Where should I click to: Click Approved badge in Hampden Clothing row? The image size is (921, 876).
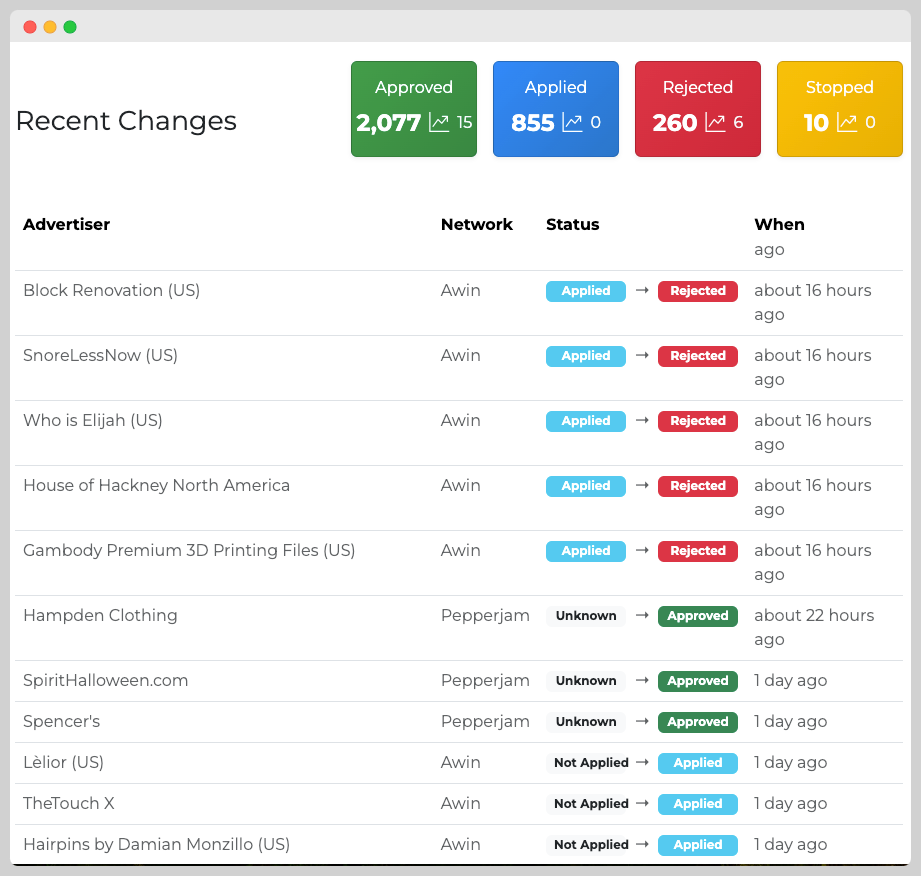click(x=698, y=616)
